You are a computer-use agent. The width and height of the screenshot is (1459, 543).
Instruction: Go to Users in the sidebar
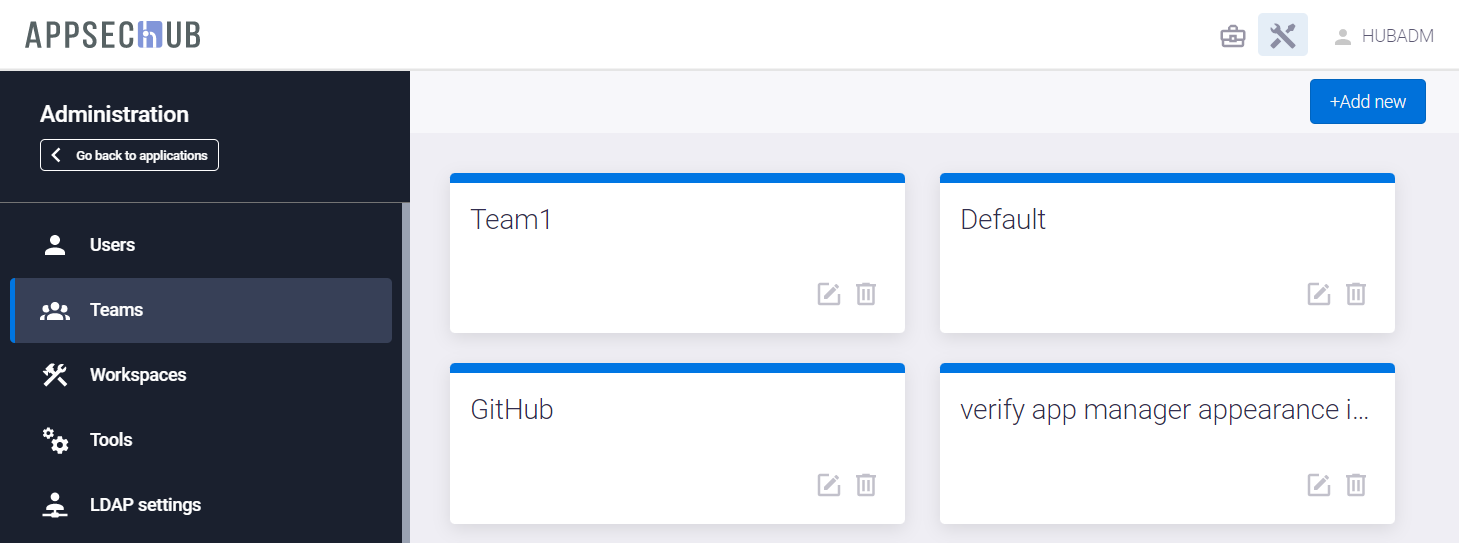click(x=112, y=245)
